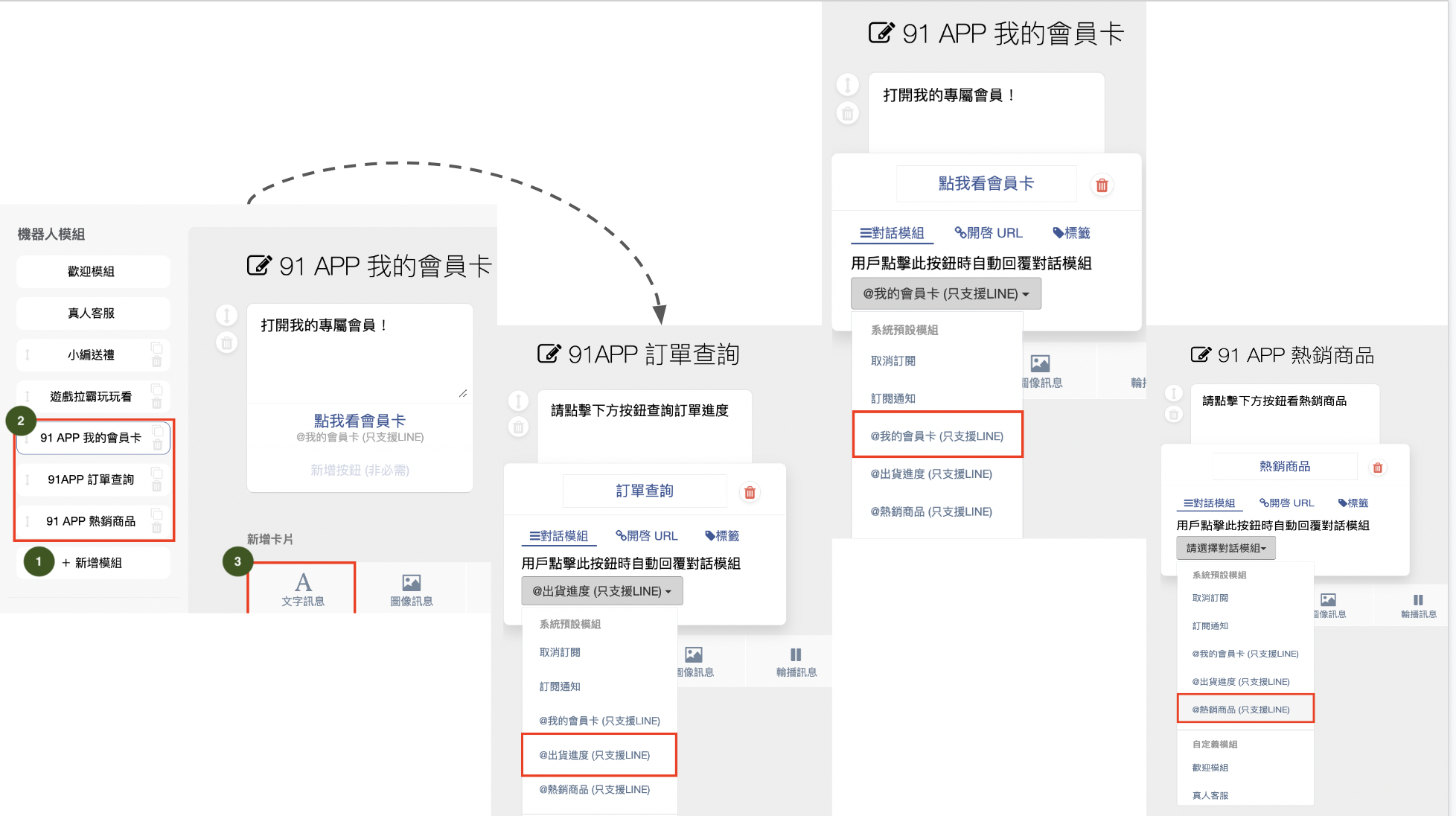This screenshot has width=1456, height=816.
Task: Add 輪播訊息 card in 熱銷商品 panel
Action: tap(1418, 606)
